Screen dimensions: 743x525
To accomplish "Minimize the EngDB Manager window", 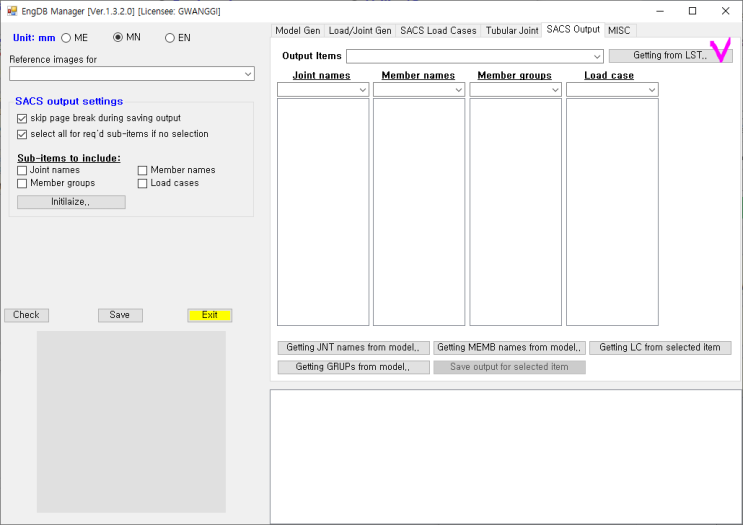I will tap(660, 11).
